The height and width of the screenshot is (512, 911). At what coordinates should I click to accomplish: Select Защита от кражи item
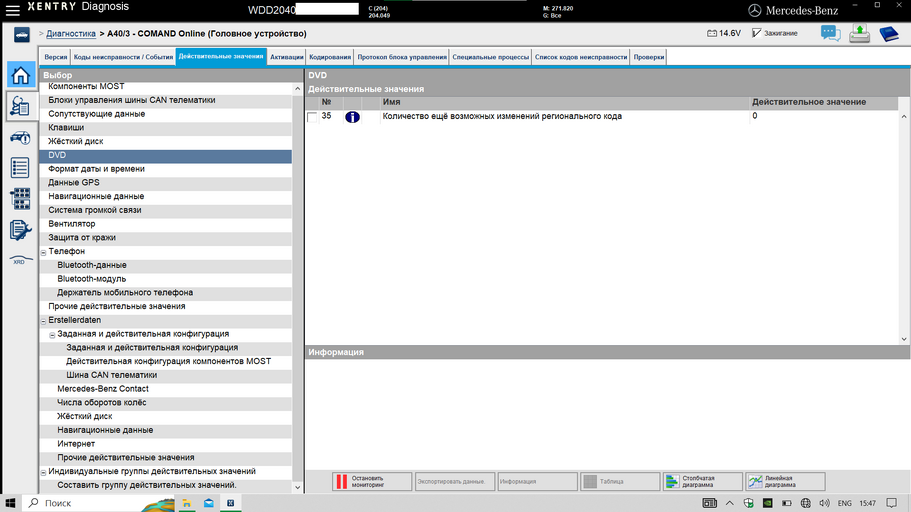[x=166, y=238]
